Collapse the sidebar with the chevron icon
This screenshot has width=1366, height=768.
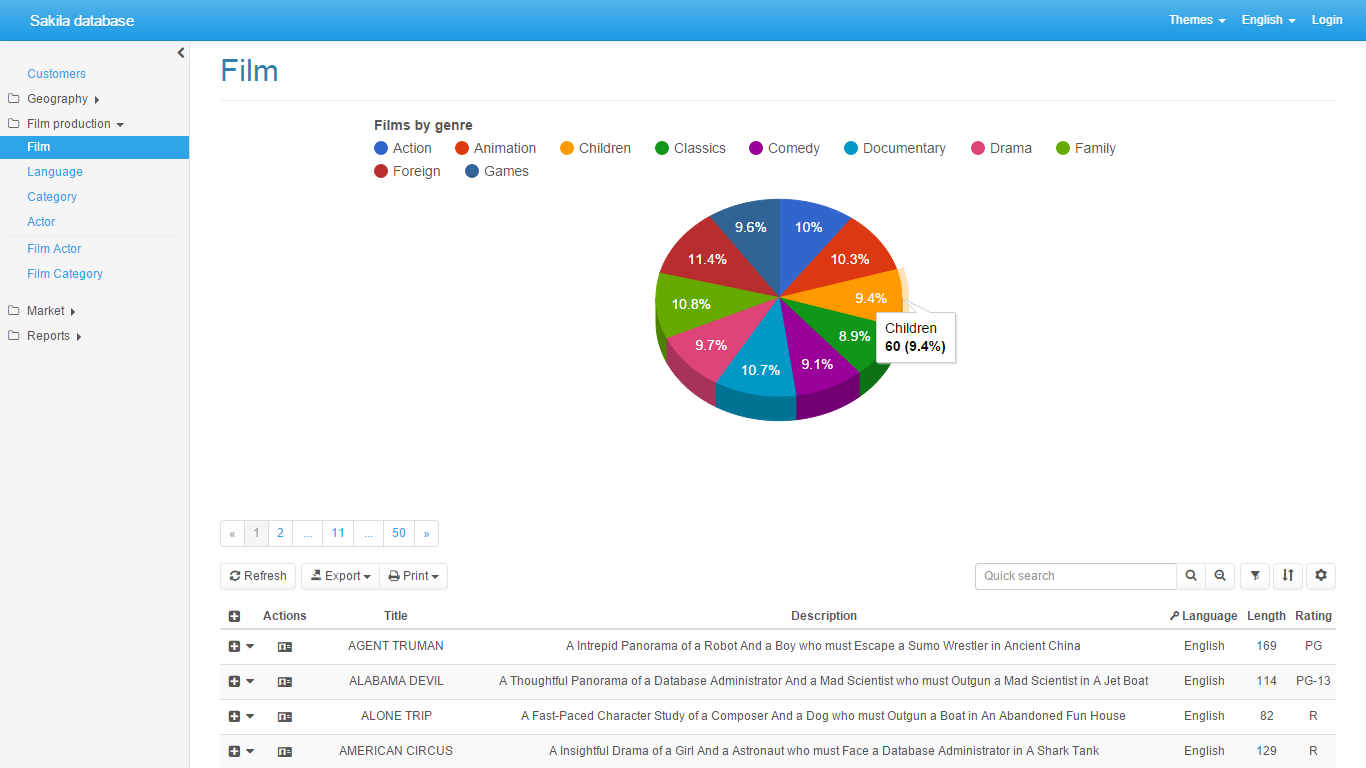point(181,53)
